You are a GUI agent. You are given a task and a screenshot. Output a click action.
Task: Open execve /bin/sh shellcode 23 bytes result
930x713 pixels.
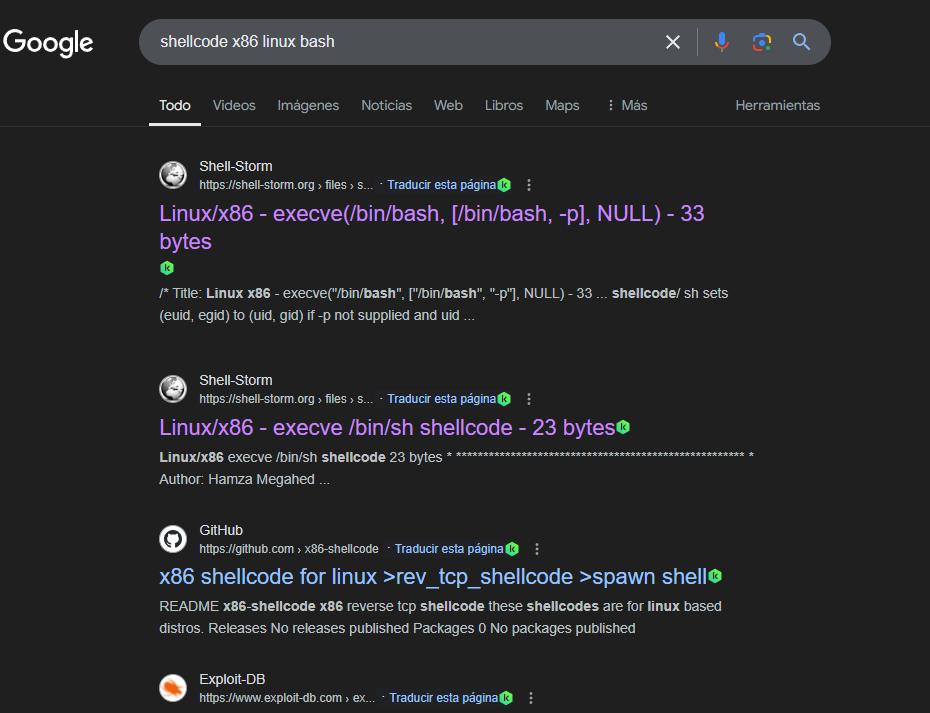pyautogui.click(x=387, y=427)
